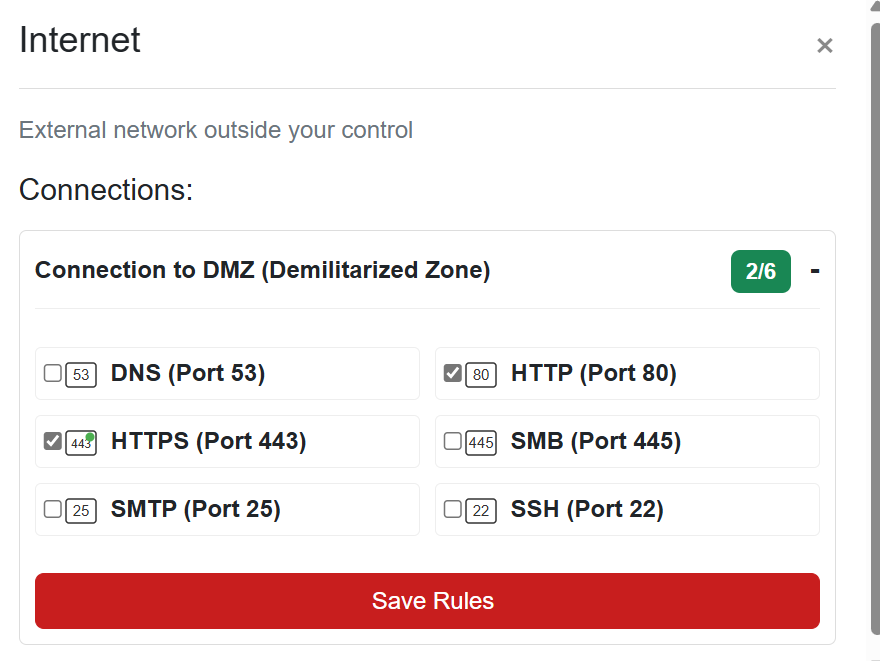Enable the DNS checkbox
Screen dimensions: 880x661
pyautogui.click(x=53, y=373)
